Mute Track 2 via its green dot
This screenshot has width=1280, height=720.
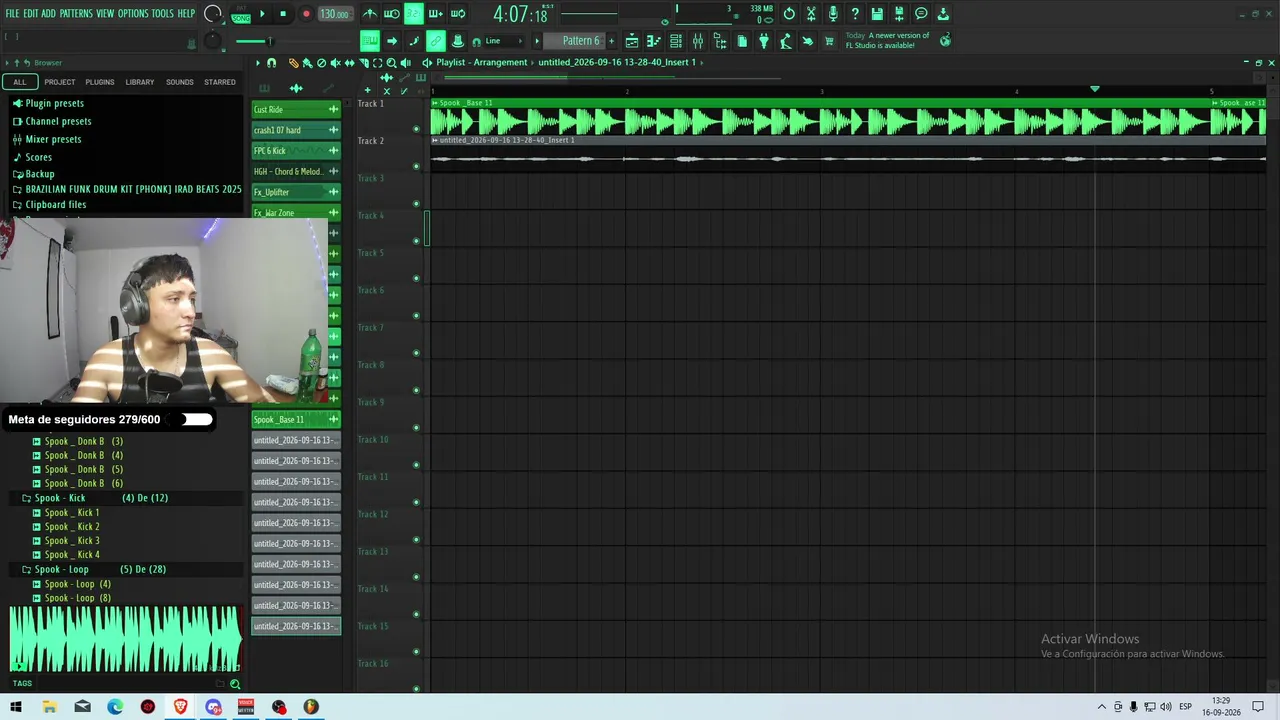click(416, 166)
